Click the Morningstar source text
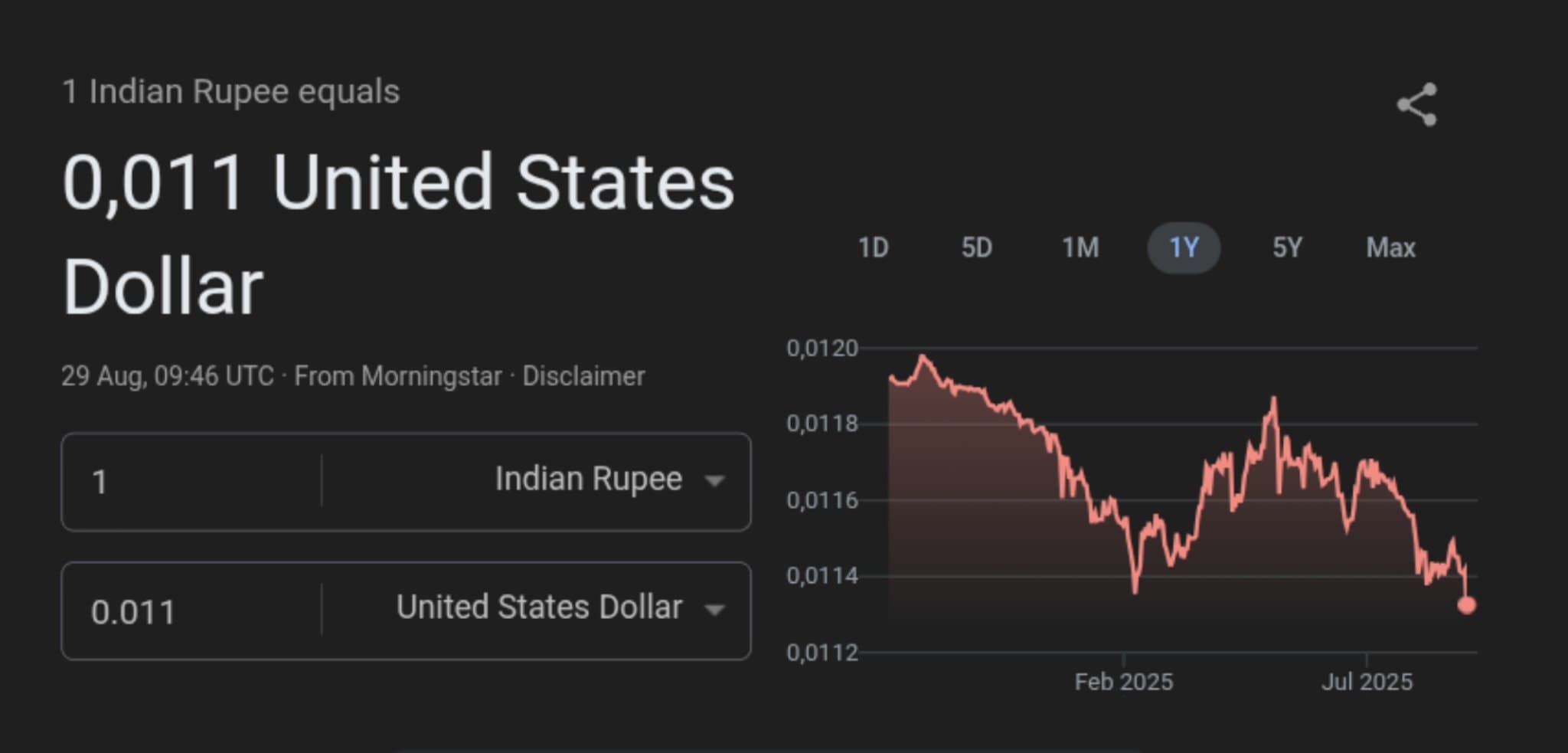Screen dimensions: 1568x753 click(400, 375)
